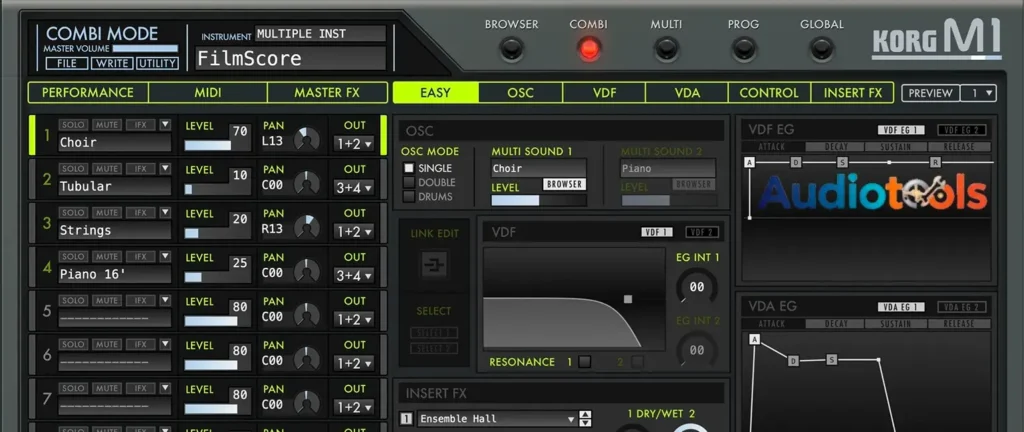Open the Ensemble Hall effect dropdown

click(x=497, y=419)
